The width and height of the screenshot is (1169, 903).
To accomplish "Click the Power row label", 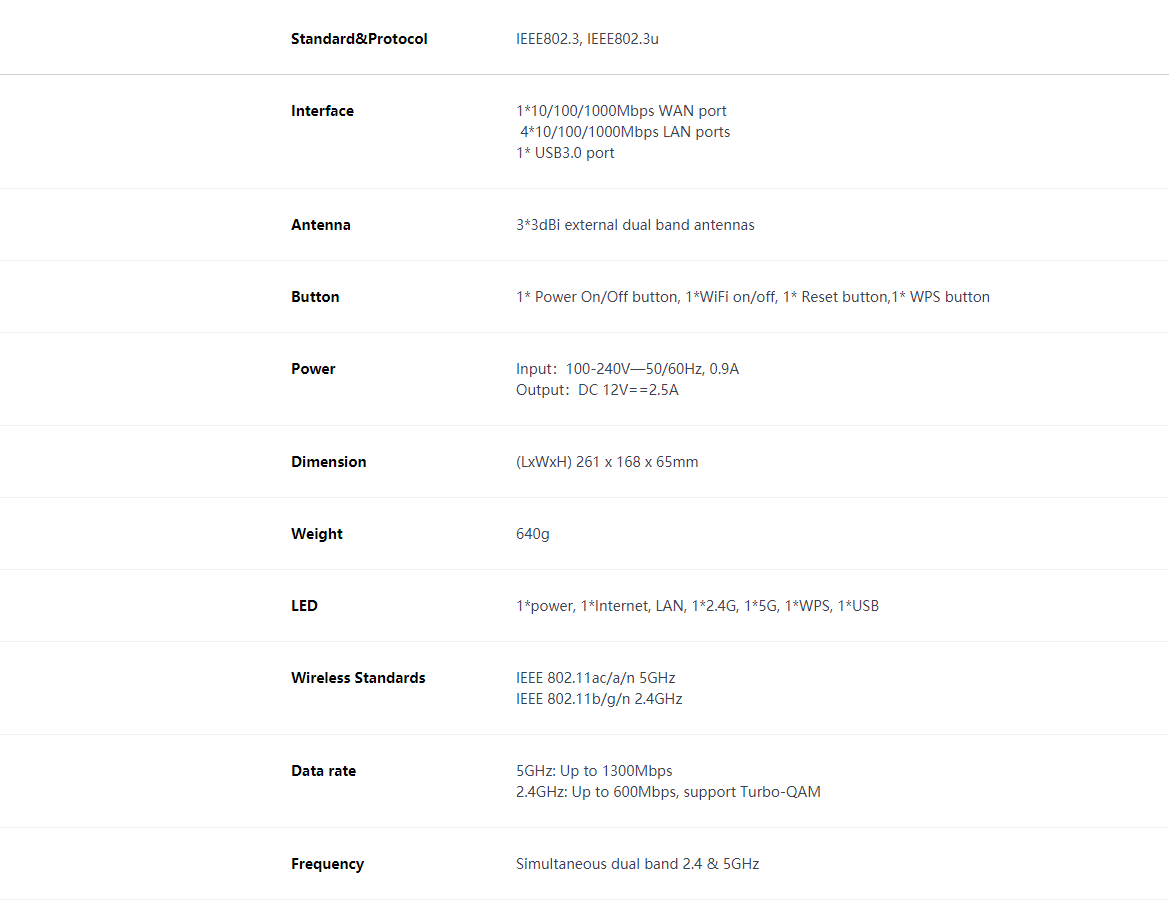I will (x=313, y=369).
